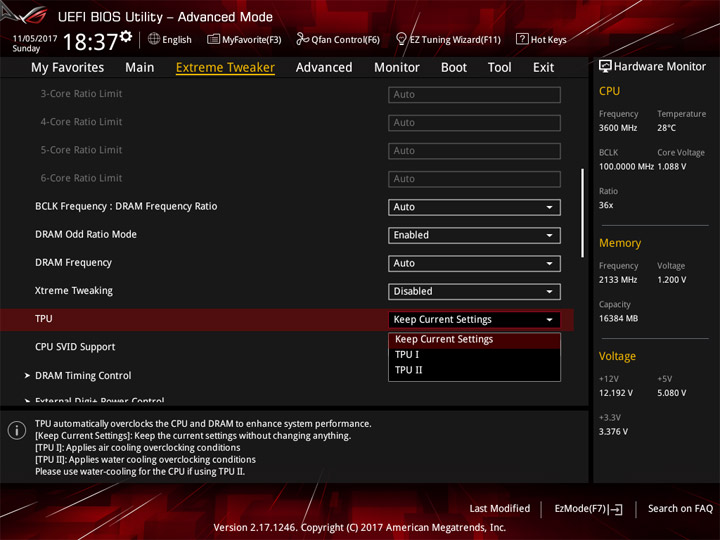Screen dimensions: 720x540
Task: Click +3.3V value 3.376 V
Action: tap(613, 432)
